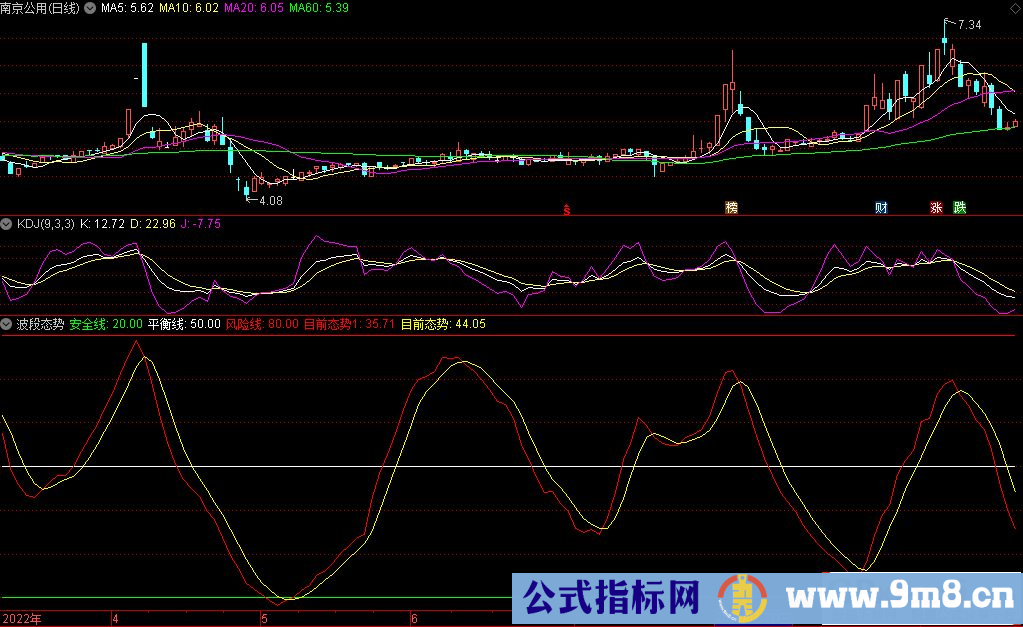Image resolution: width=1023 pixels, height=627 pixels.
Task: Click the MA20: 6.05 label
Action: point(254,8)
